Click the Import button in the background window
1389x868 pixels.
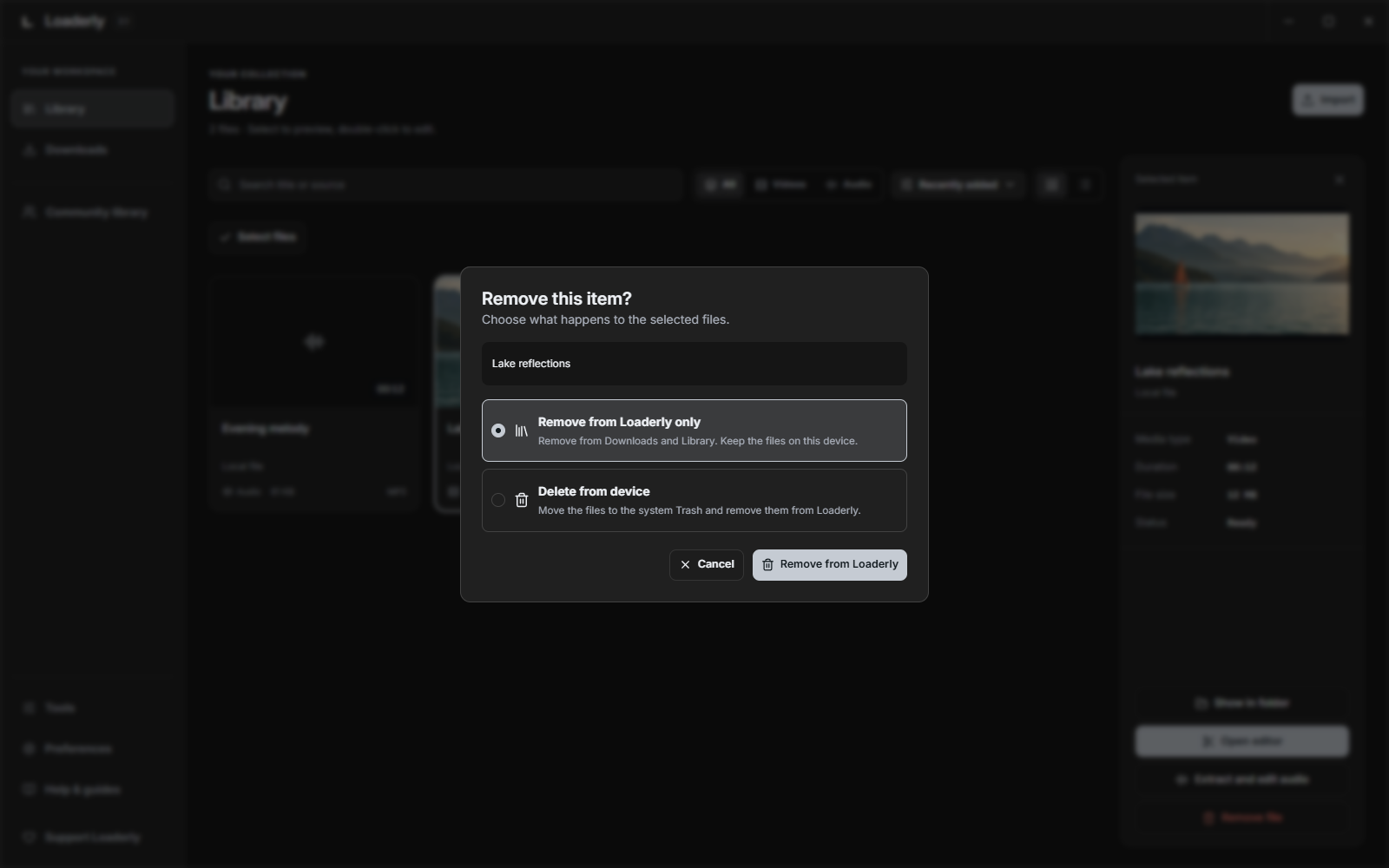pos(1327,100)
